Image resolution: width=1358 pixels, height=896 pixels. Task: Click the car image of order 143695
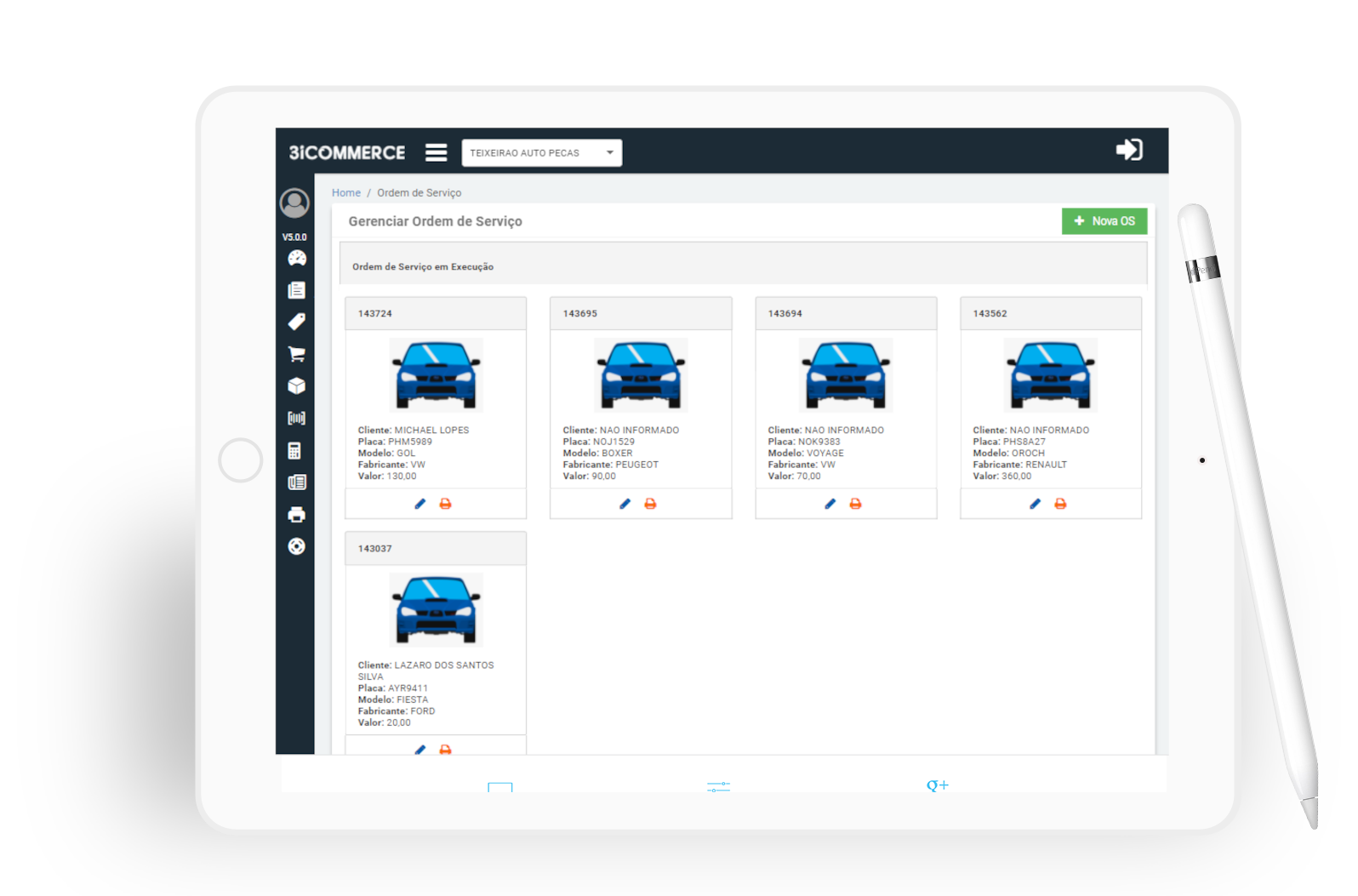point(641,375)
